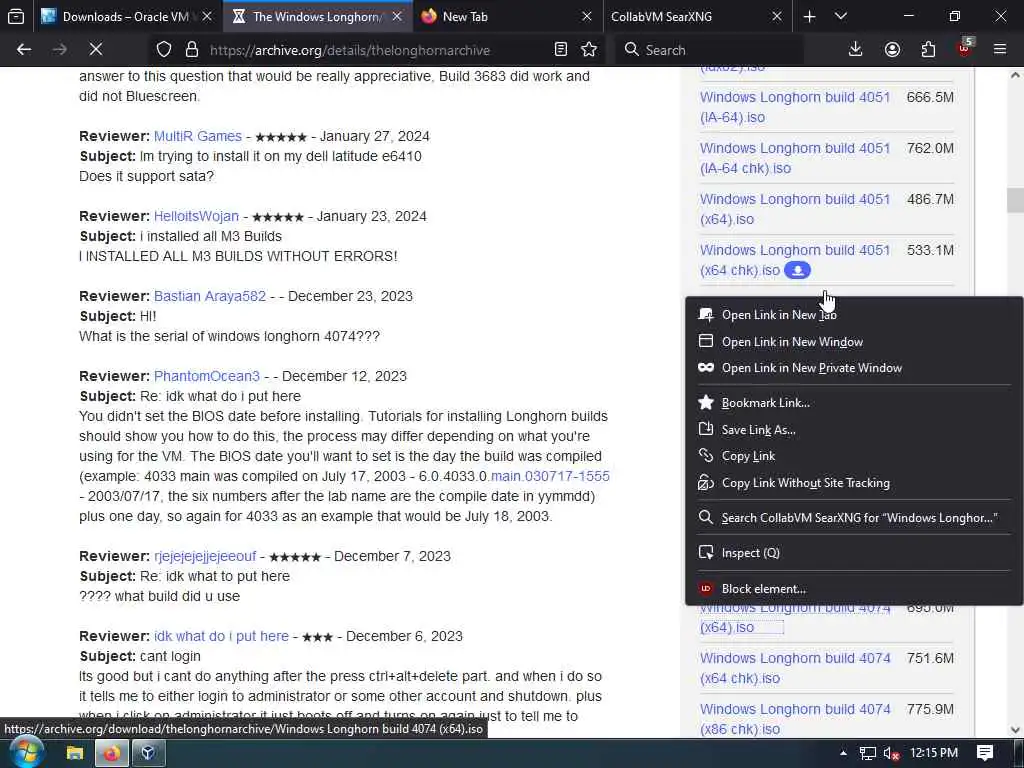Open the VirtualBox taskbar icon

(x=148, y=753)
